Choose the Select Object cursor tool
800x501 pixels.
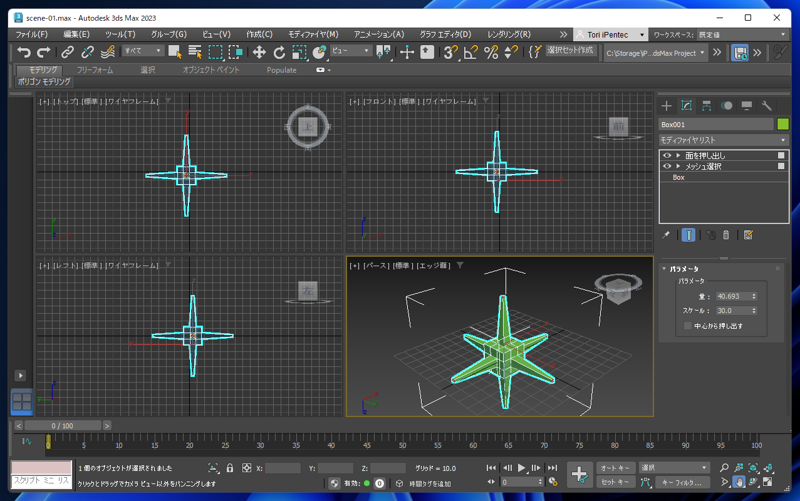click(x=175, y=52)
